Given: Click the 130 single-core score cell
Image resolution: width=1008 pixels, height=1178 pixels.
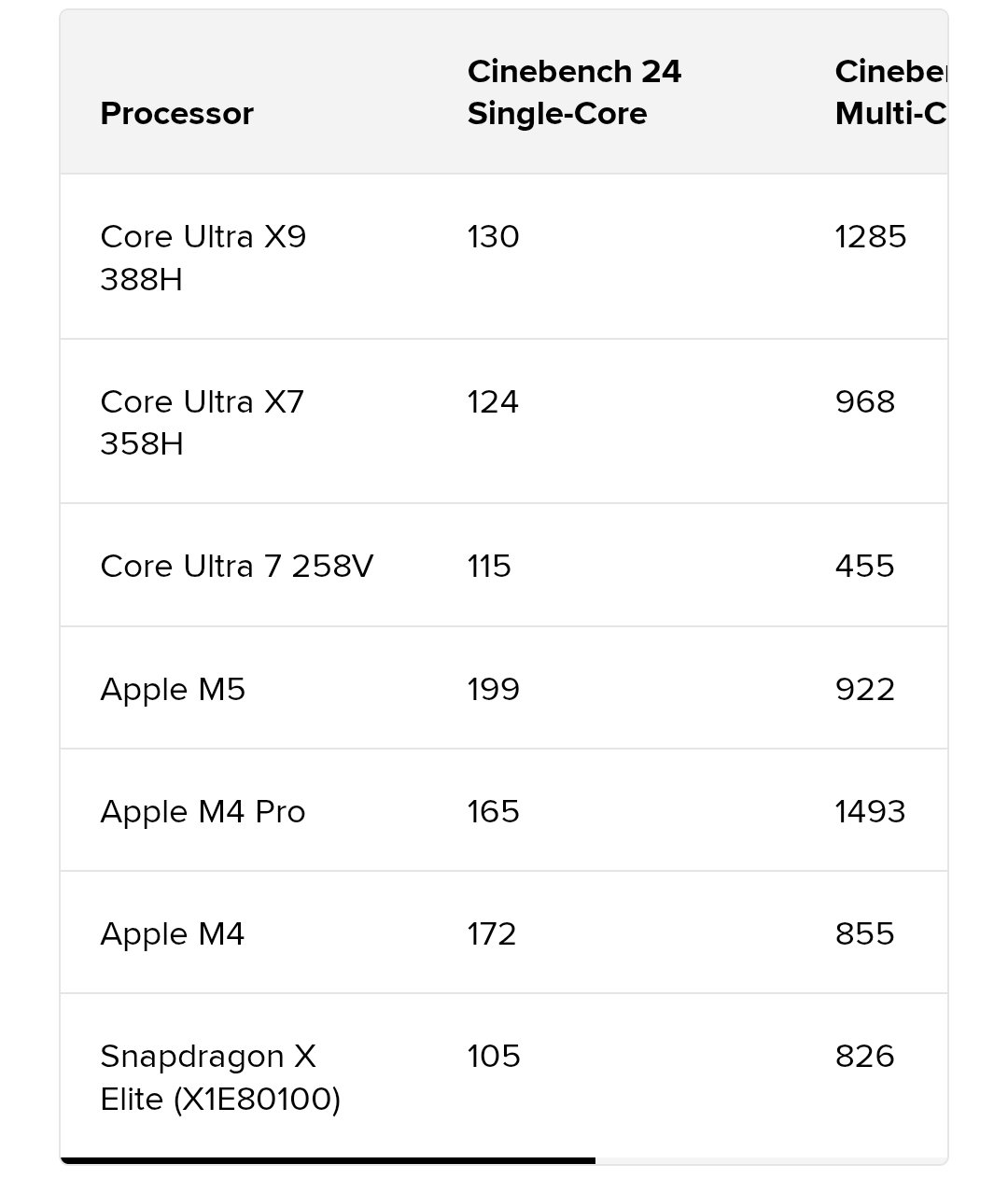Looking at the screenshot, I should pyautogui.click(x=493, y=237).
